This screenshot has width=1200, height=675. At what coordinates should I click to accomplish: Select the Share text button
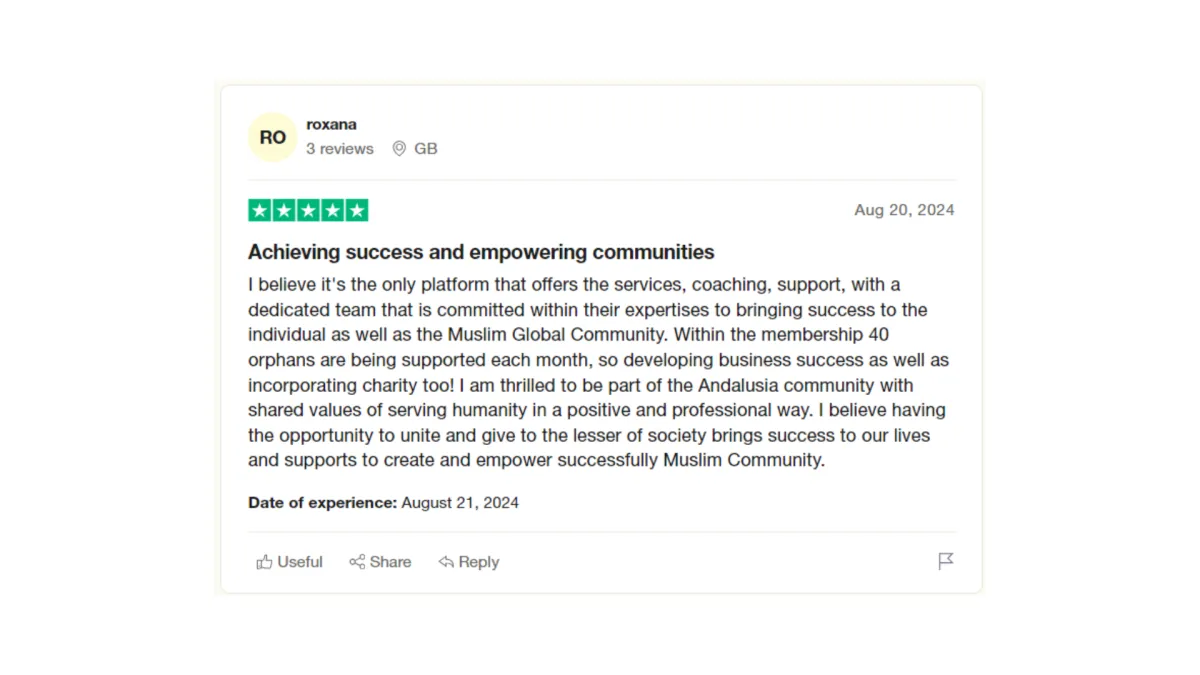click(x=390, y=562)
